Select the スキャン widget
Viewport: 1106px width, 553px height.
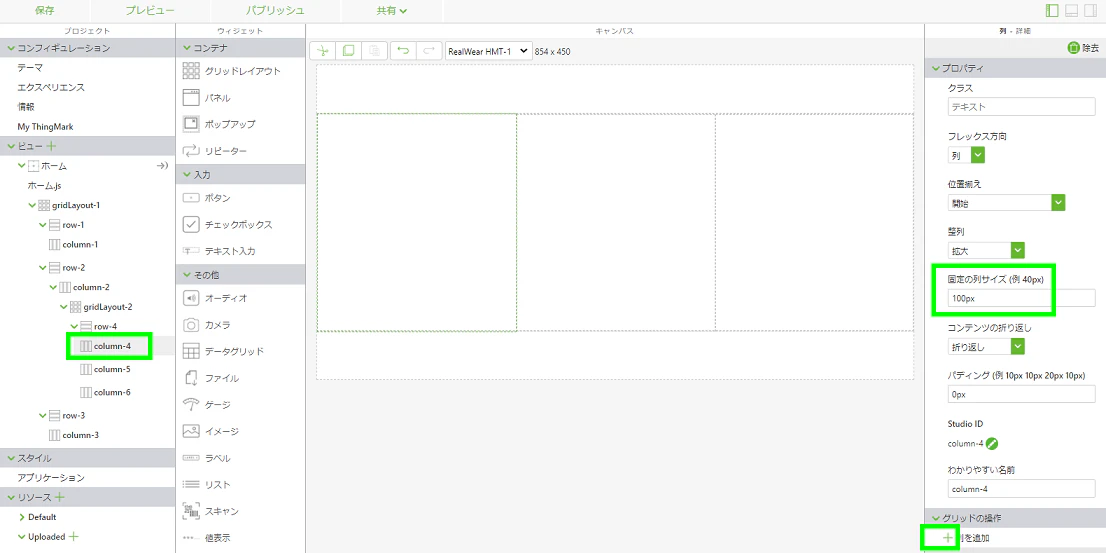pos(210,511)
